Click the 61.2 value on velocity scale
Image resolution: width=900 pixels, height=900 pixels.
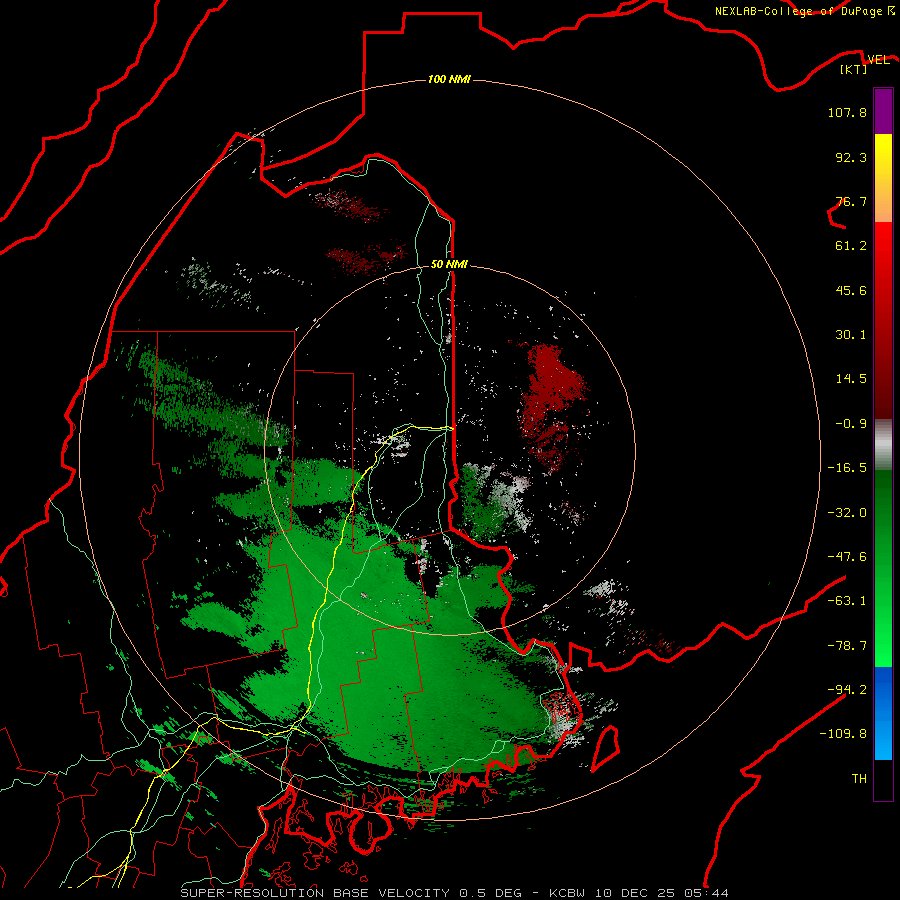tap(851, 246)
